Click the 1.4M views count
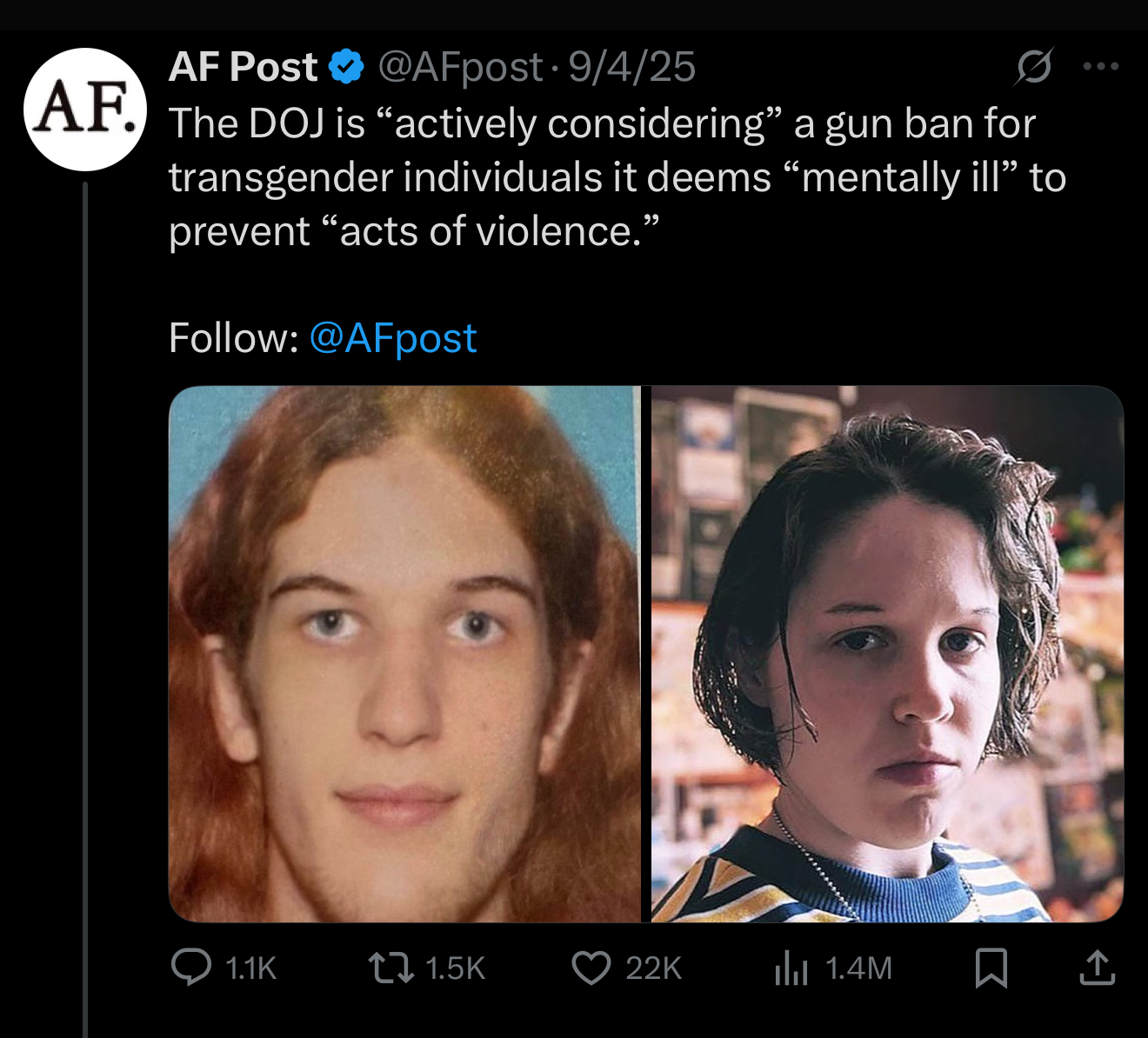Image resolution: width=1148 pixels, height=1038 pixels. tap(858, 968)
